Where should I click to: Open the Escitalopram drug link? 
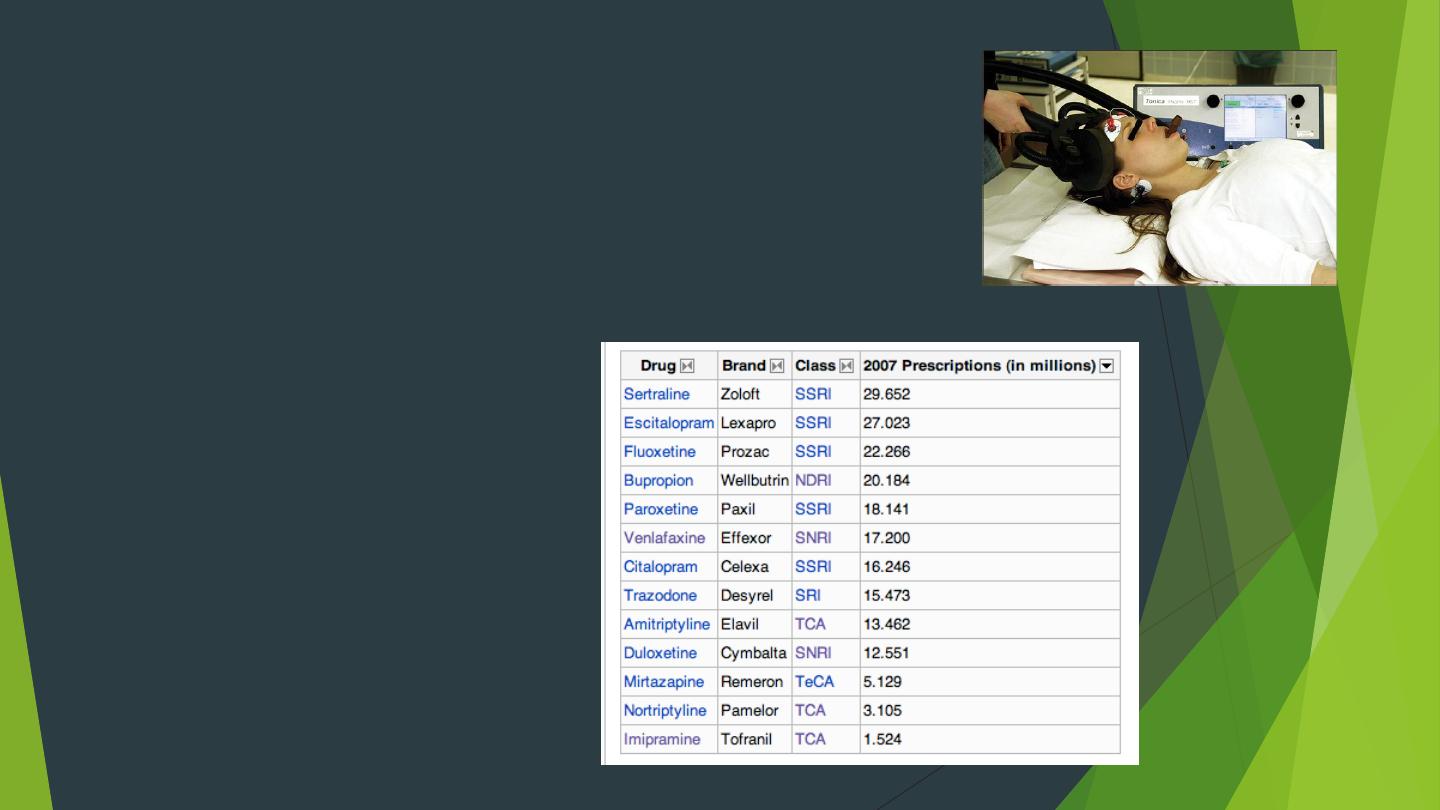click(x=669, y=423)
